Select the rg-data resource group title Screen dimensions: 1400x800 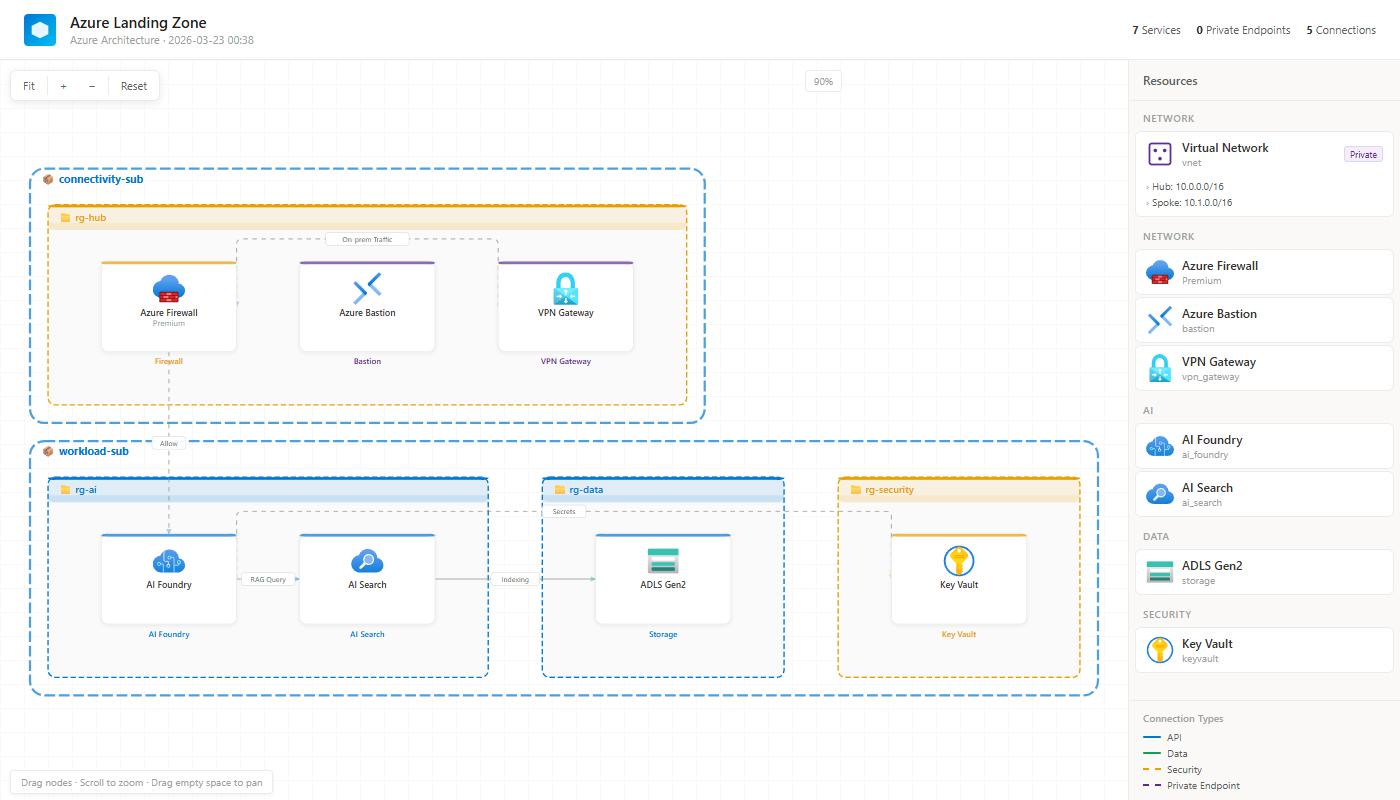pyautogui.click(x=586, y=490)
